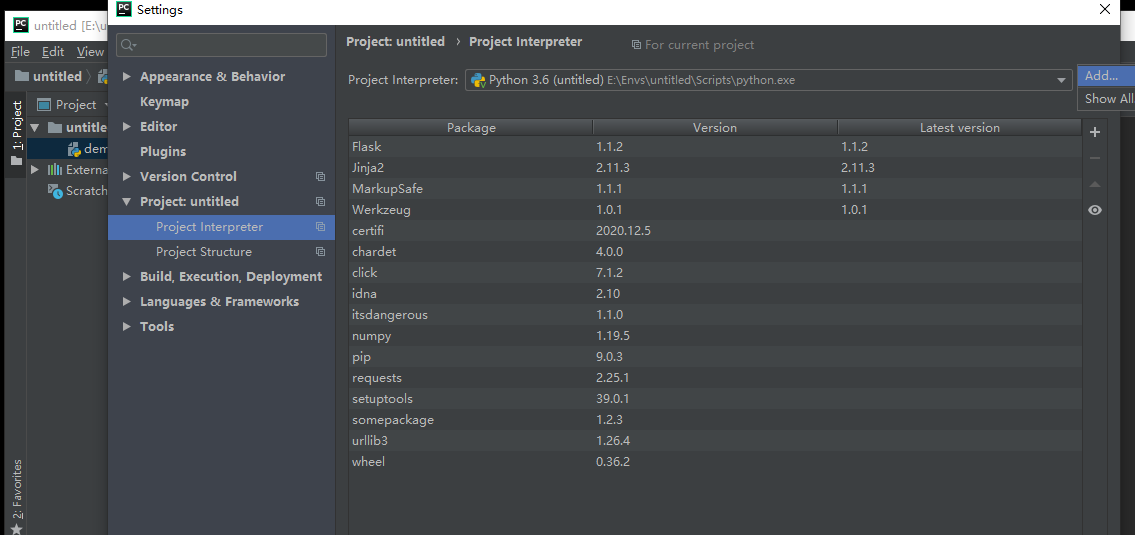1135x535 pixels.
Task: Click the Project view icon in the tool window header
Action: pyautogui.click(x=44, y=105)
